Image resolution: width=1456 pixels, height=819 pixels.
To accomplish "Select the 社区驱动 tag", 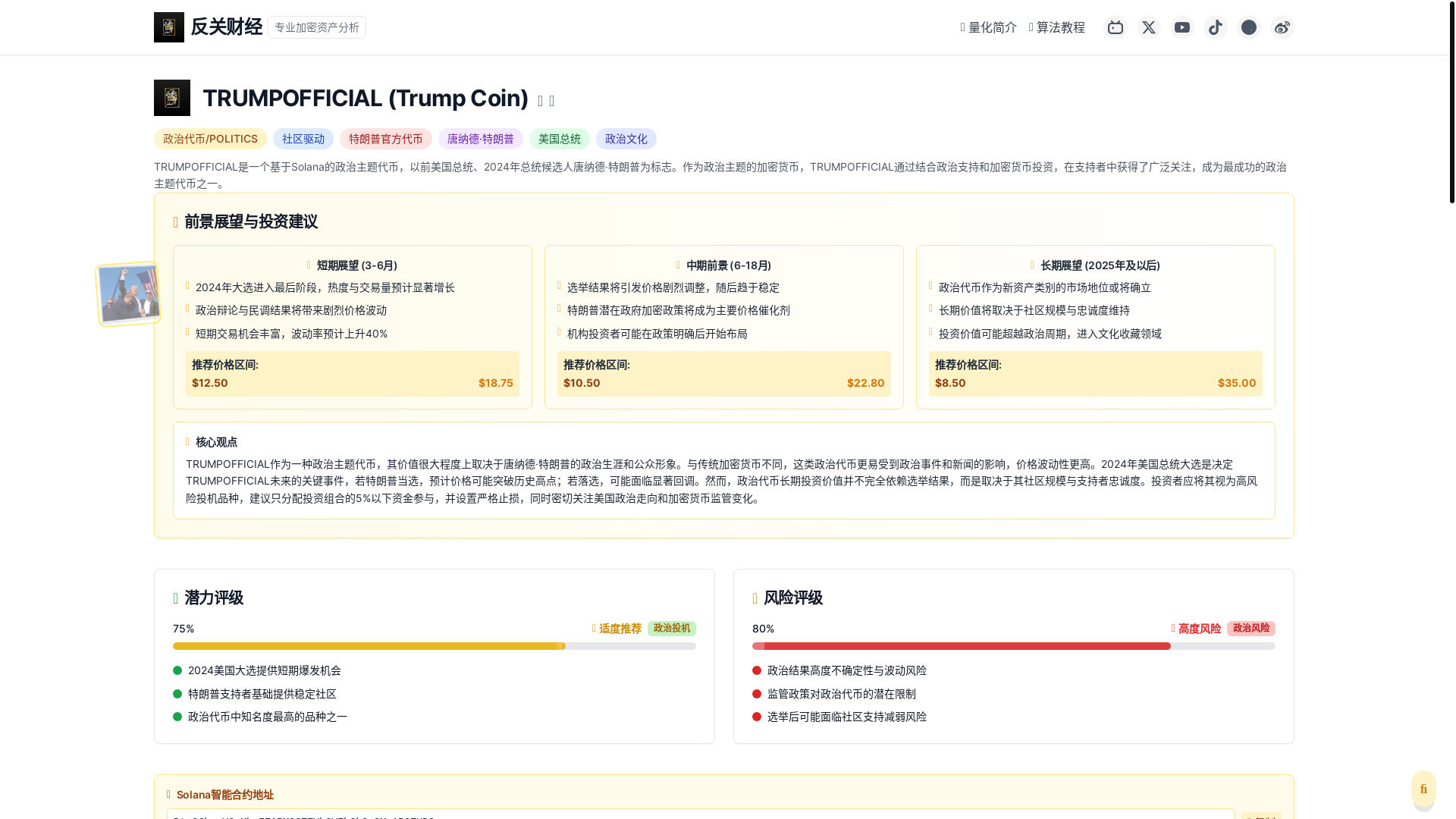I will click(x=303, y=139).
